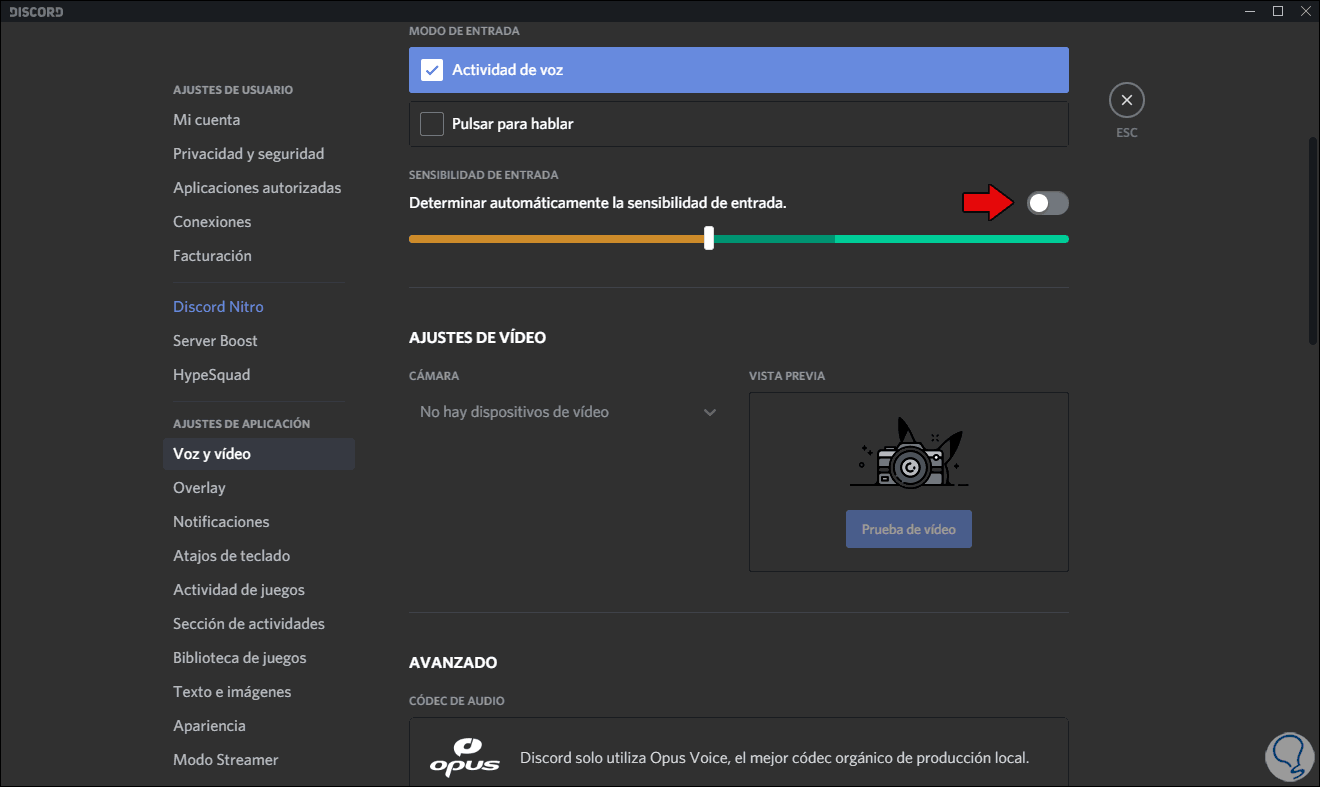Open the help bubble icon bottom right

pos(1289,757)
